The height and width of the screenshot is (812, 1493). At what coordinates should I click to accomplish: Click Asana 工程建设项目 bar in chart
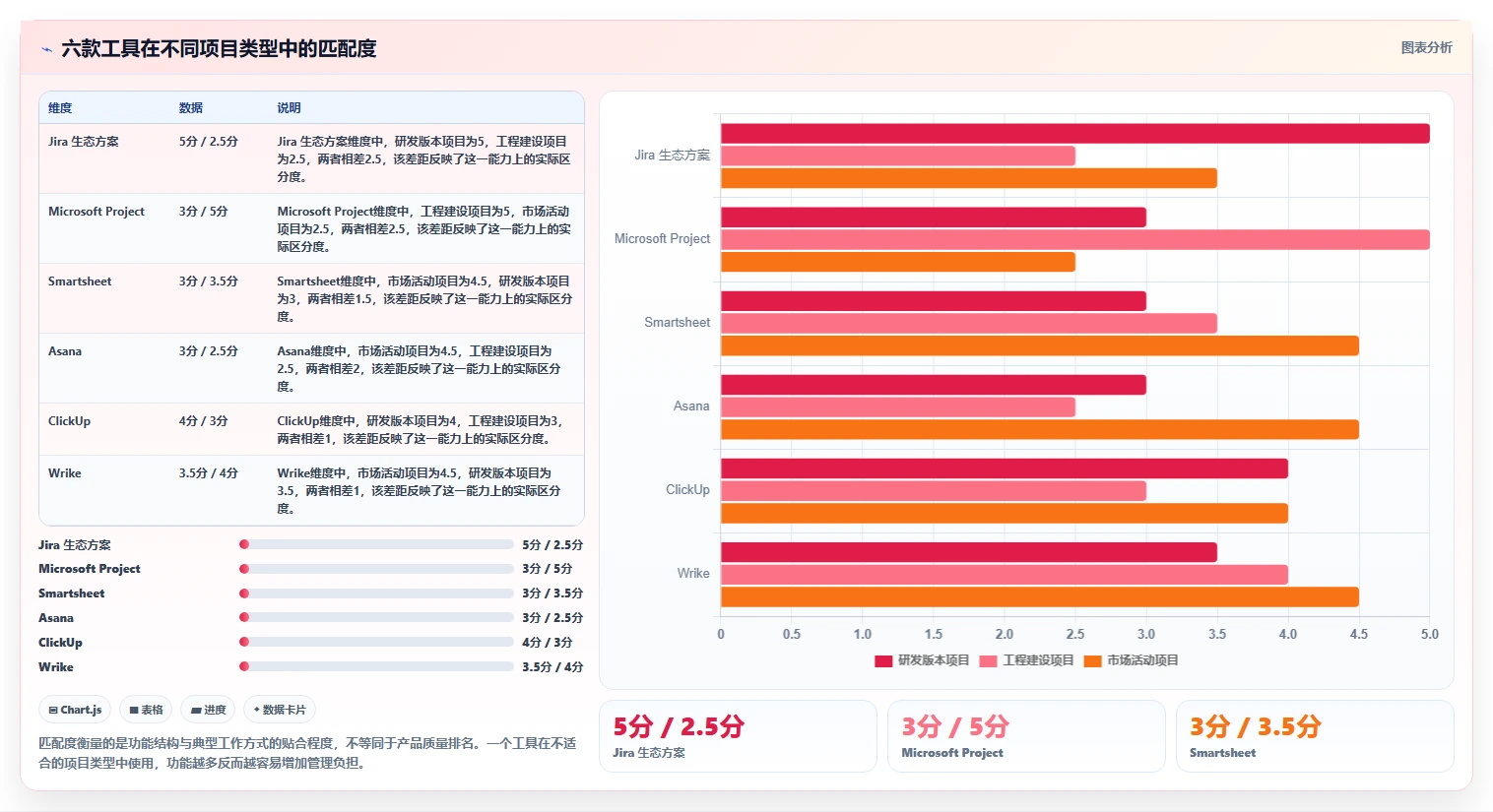(x=898, y=406)
